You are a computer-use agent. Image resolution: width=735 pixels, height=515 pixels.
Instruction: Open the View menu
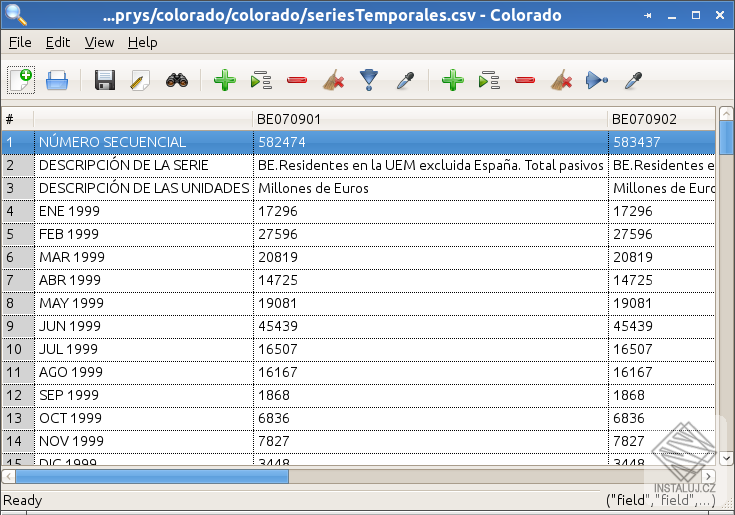coord(99,43)
